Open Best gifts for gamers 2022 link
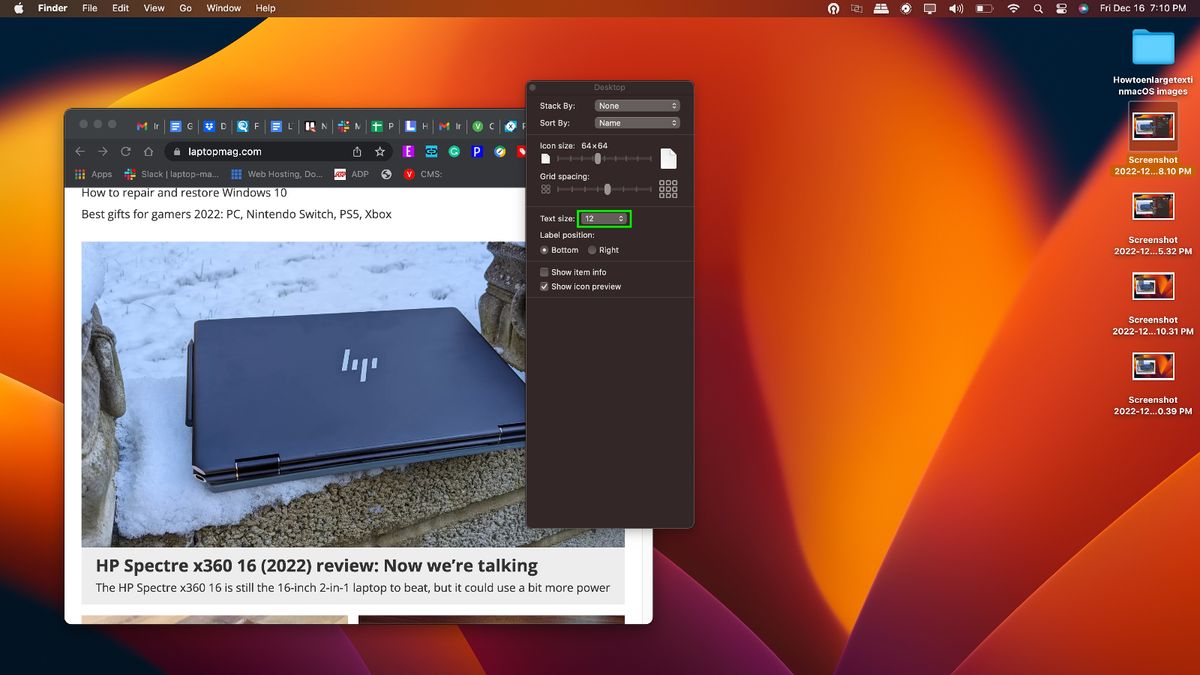The height and width of the screenshot is (675, 1200). click(x=236, y=214)
